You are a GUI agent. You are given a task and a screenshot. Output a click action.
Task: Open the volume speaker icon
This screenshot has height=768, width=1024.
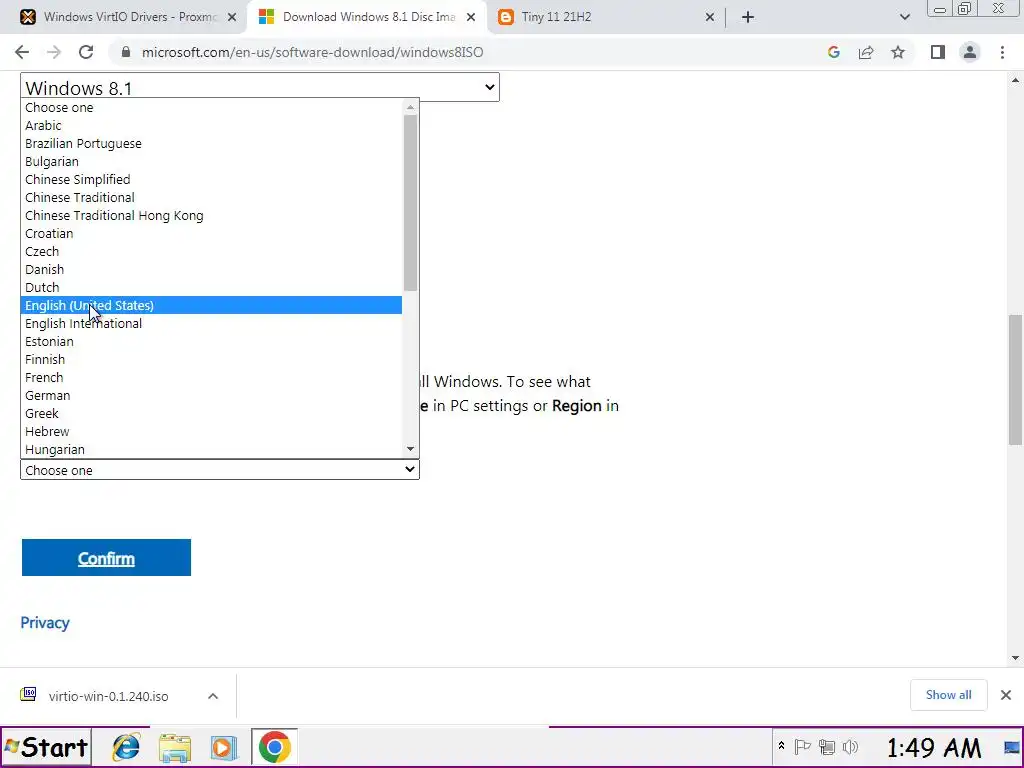point(850,746)
